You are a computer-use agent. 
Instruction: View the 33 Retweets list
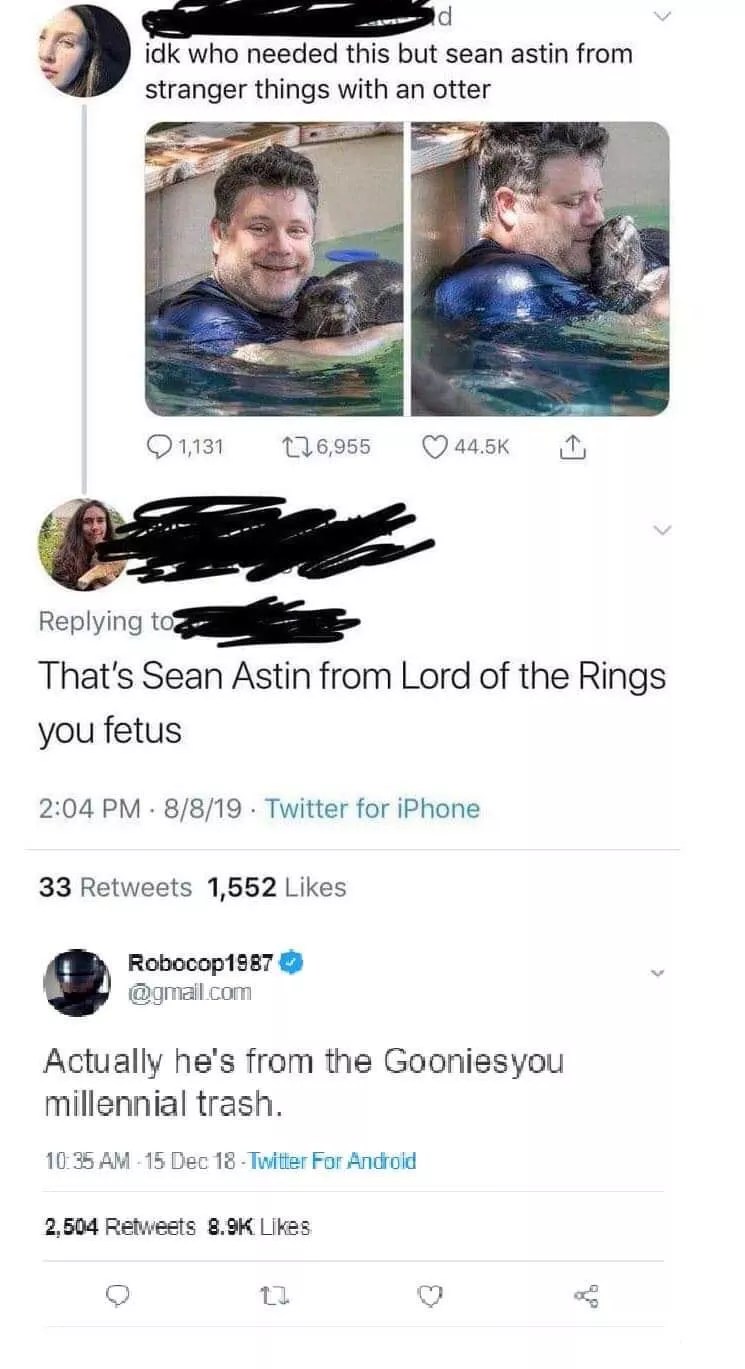coord(115,887)
